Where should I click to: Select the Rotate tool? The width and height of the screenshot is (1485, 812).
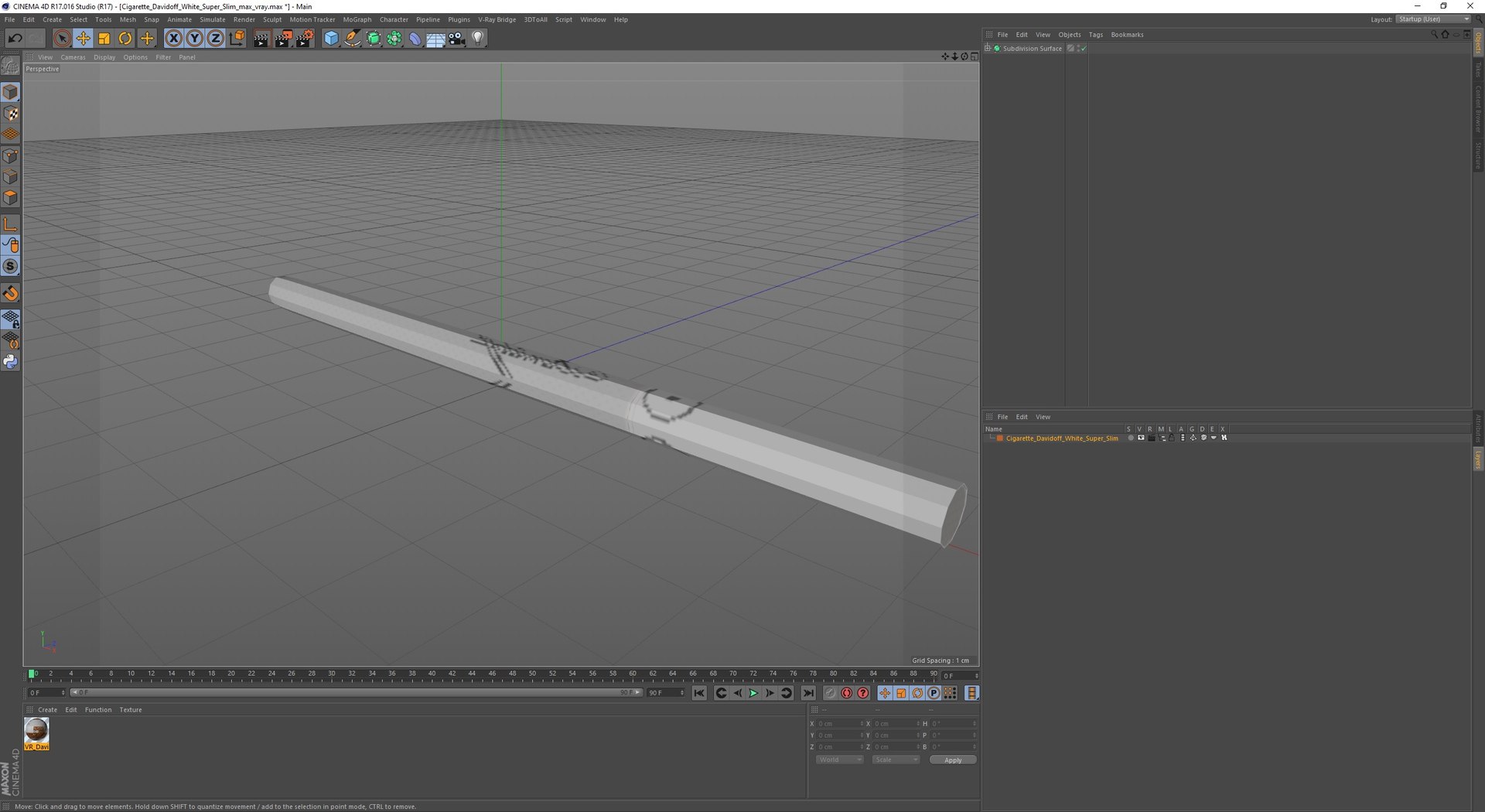125,38
